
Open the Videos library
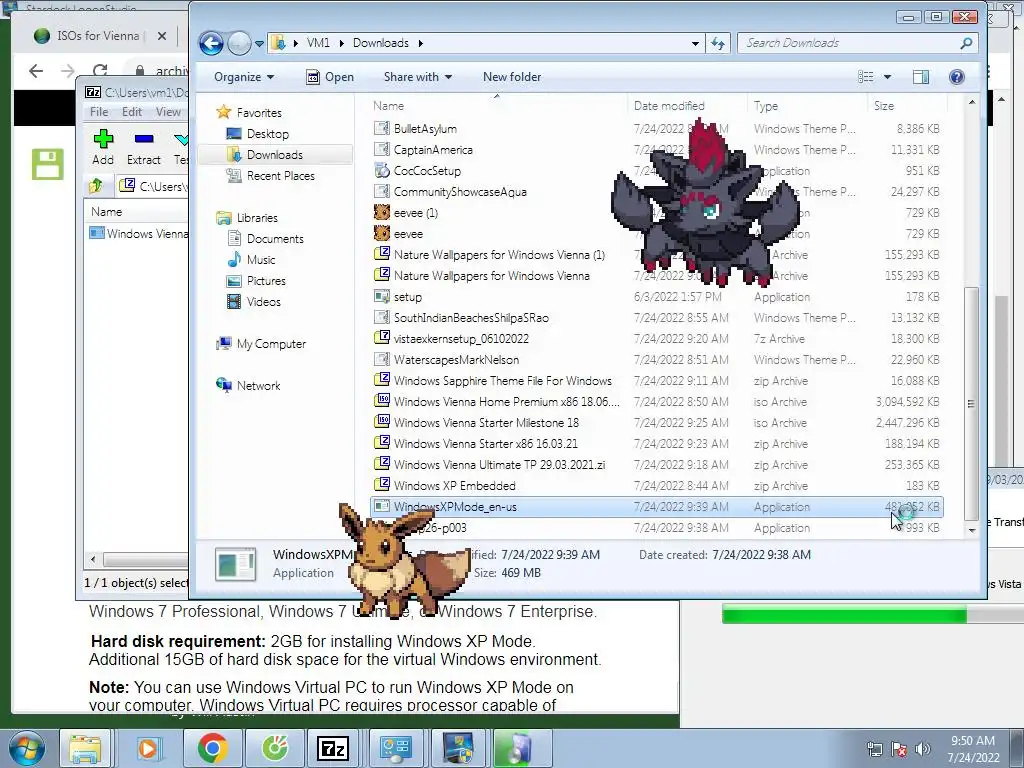(253, 302)
